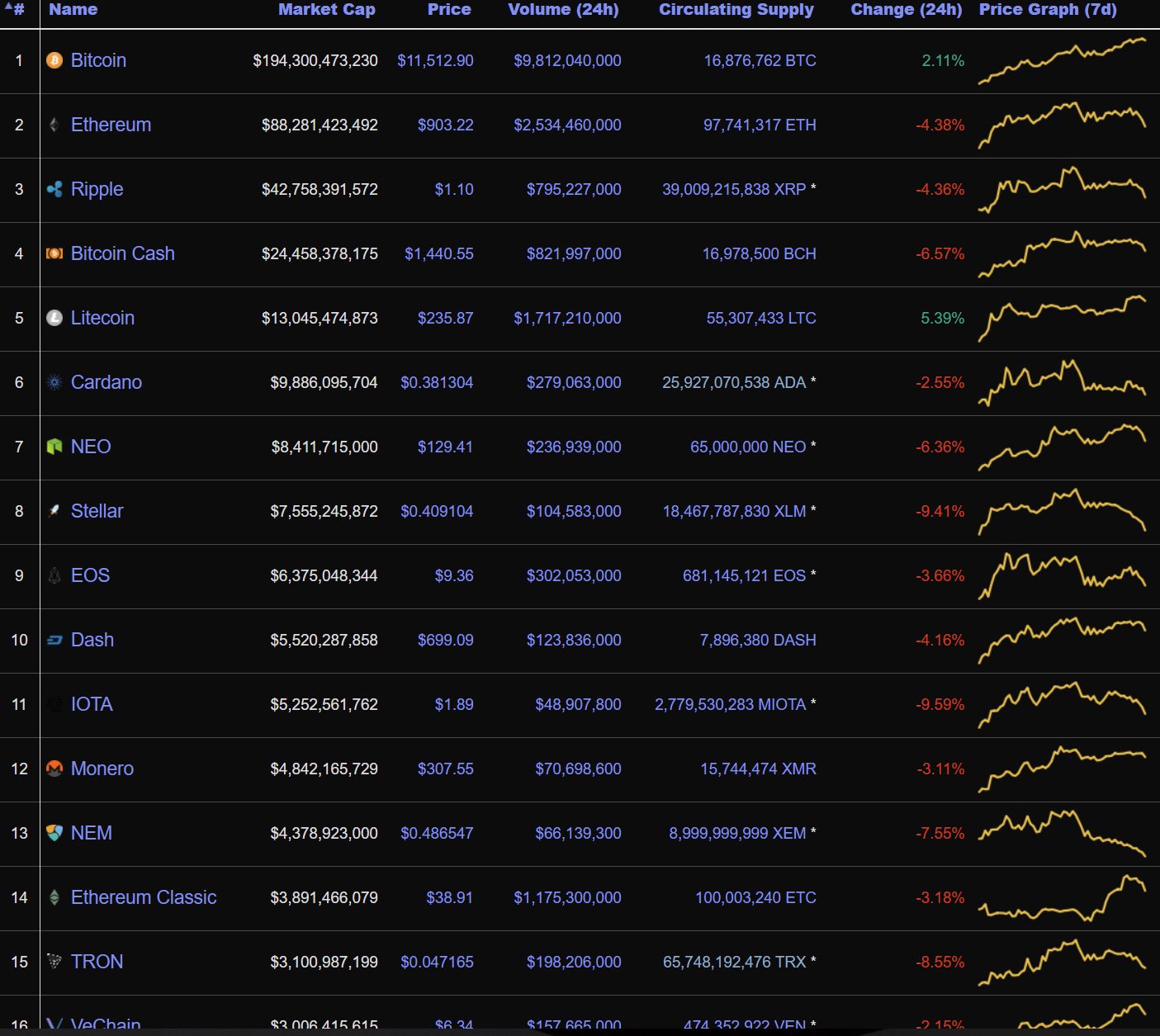Open Stellar's 7-day price graph
The height and width of the screenshot is (1036, 1160).
coord(1062,512)
